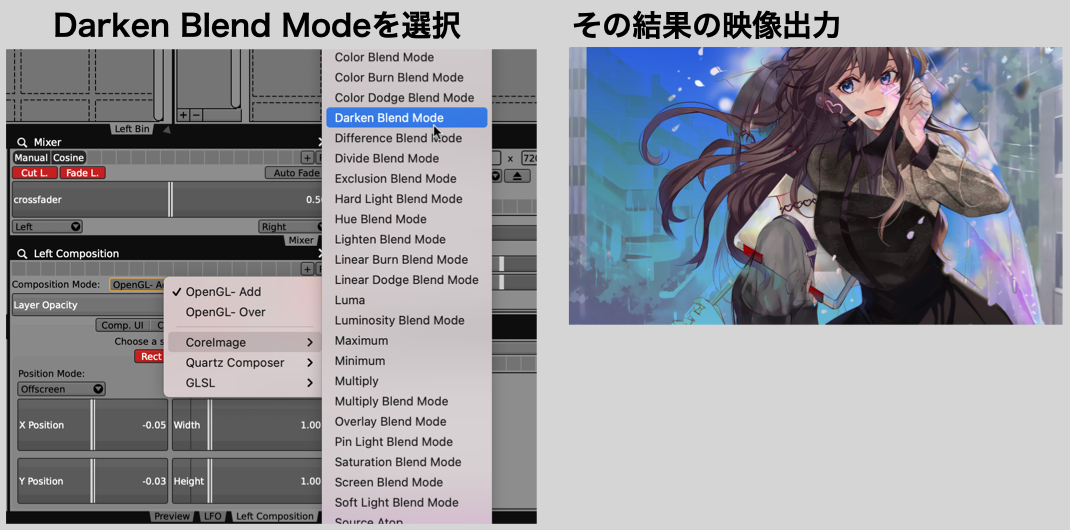1070x530 pixels.
Task: Select Hard Light Blend Mode
Action: click(407, 199)
